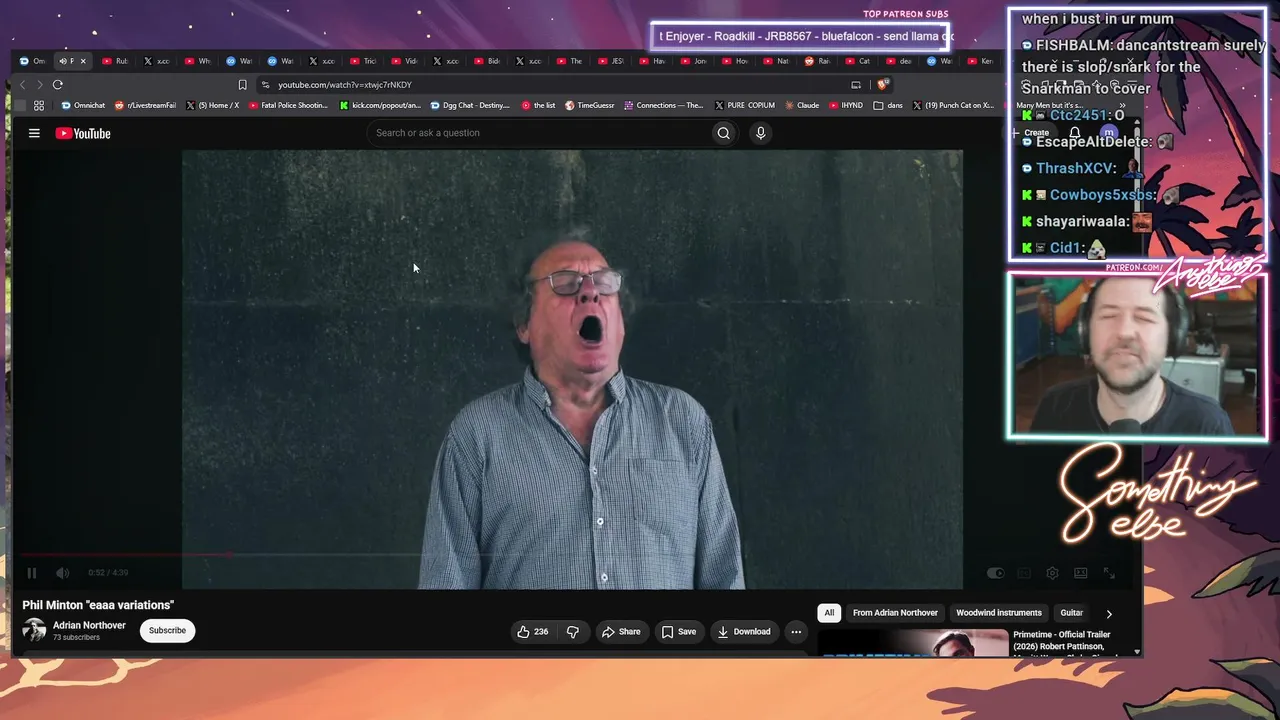Share the Phil Minton video
This screenshot has width=1280, height=720.
pos(621,632)
